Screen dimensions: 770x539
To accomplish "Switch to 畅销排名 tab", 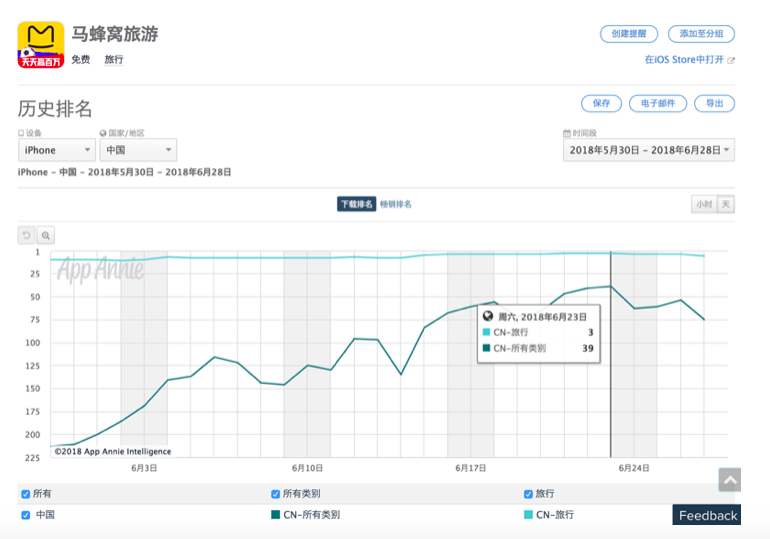I will pos(396,204).
